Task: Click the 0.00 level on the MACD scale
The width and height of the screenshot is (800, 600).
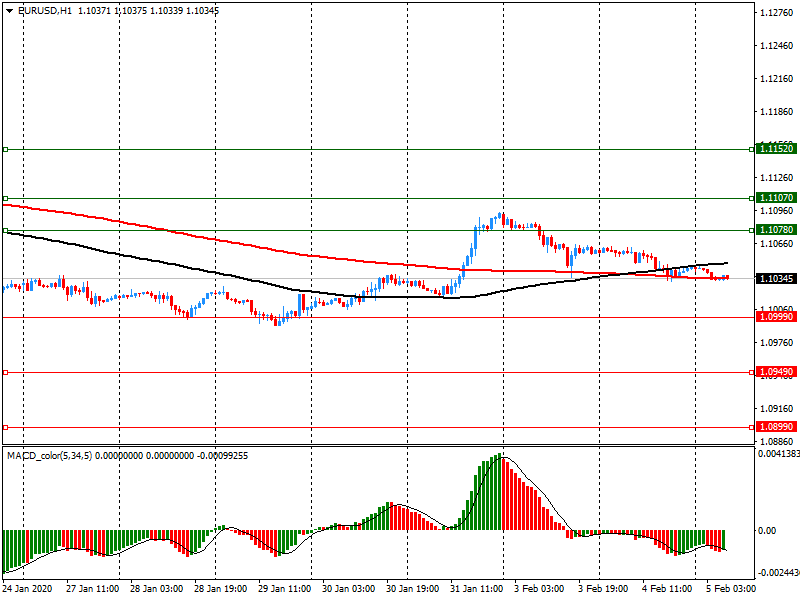Action: click(769, 530)
